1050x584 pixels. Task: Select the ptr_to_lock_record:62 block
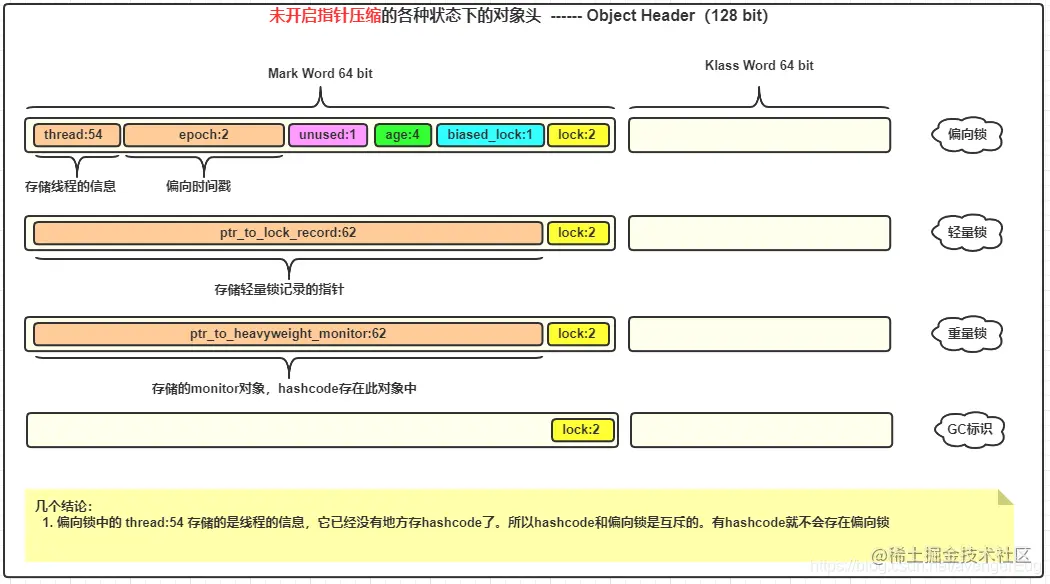pyautogui.click(x=287, y=233)
